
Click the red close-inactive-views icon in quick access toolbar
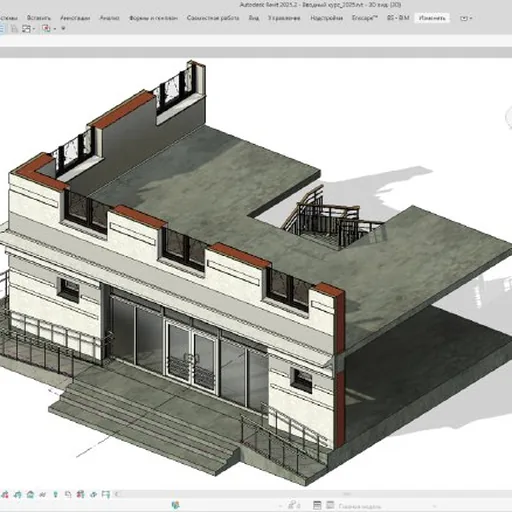[x=46, y=29]
